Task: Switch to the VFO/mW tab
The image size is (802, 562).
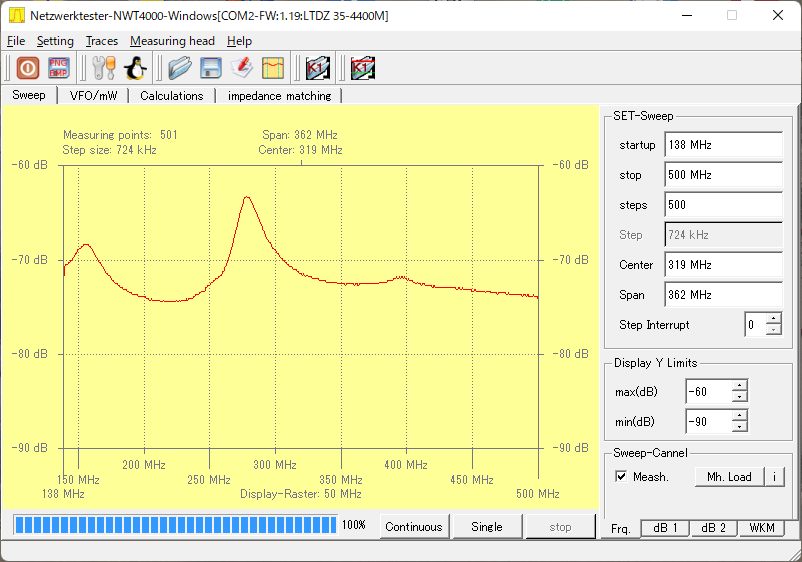Action: point(94,96)
